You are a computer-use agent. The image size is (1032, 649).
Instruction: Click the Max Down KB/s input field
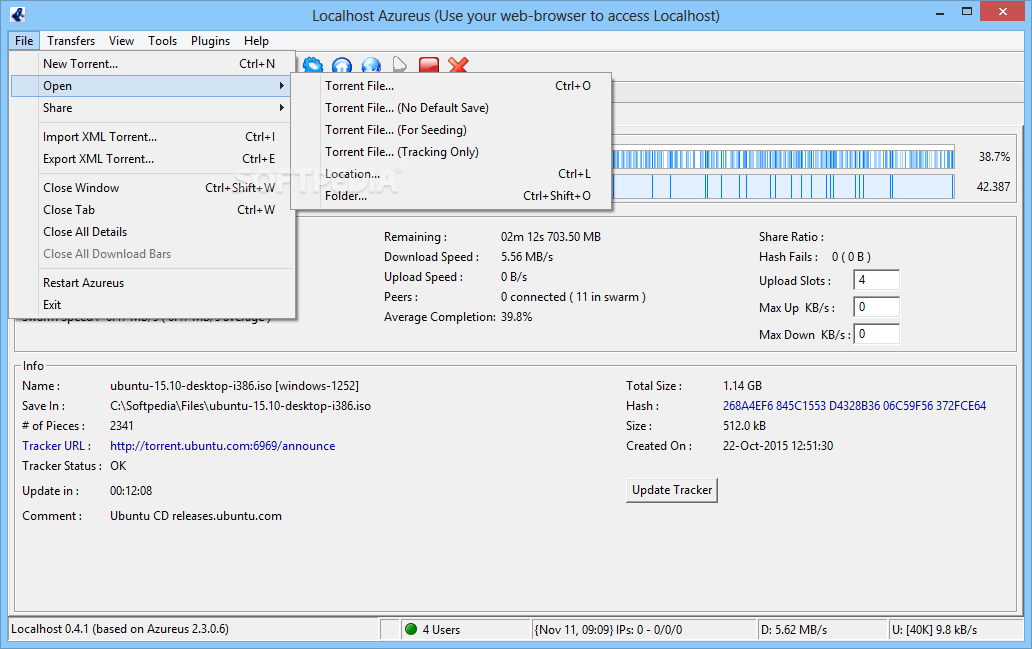click(x=876, y=334)
